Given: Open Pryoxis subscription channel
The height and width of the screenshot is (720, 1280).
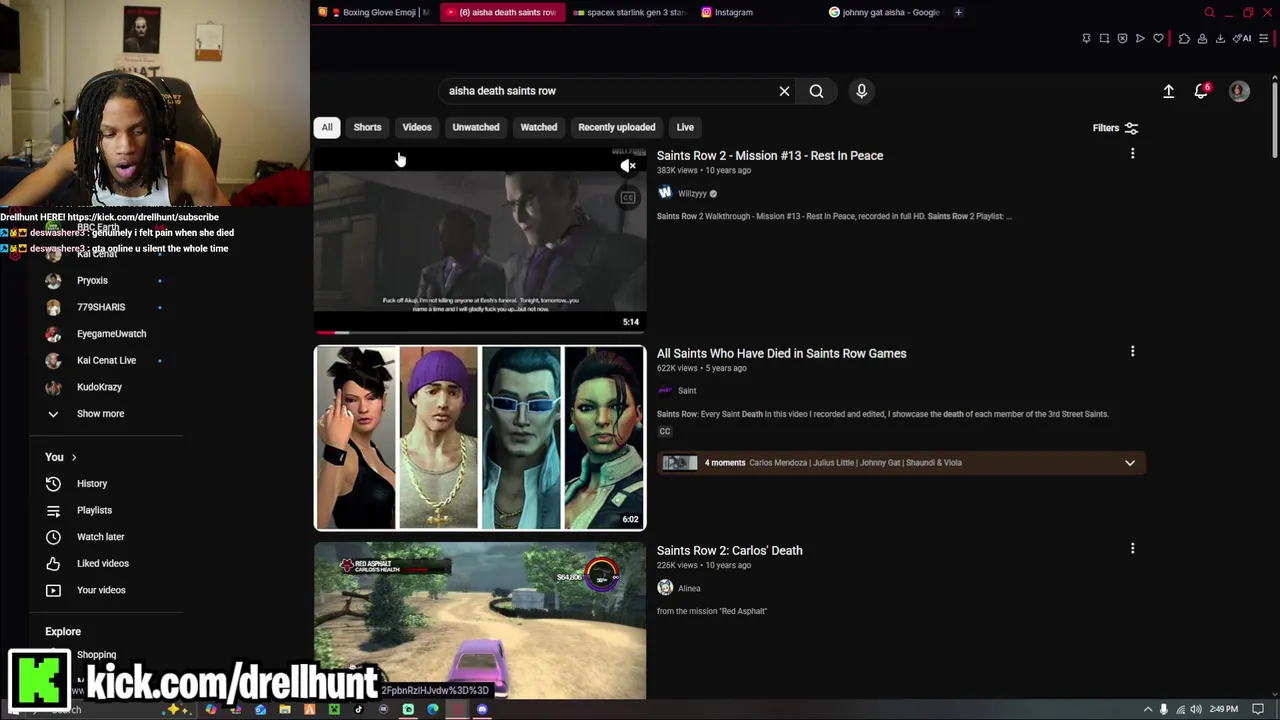Looking at the screenshot, I should click(x=92, y=281).
